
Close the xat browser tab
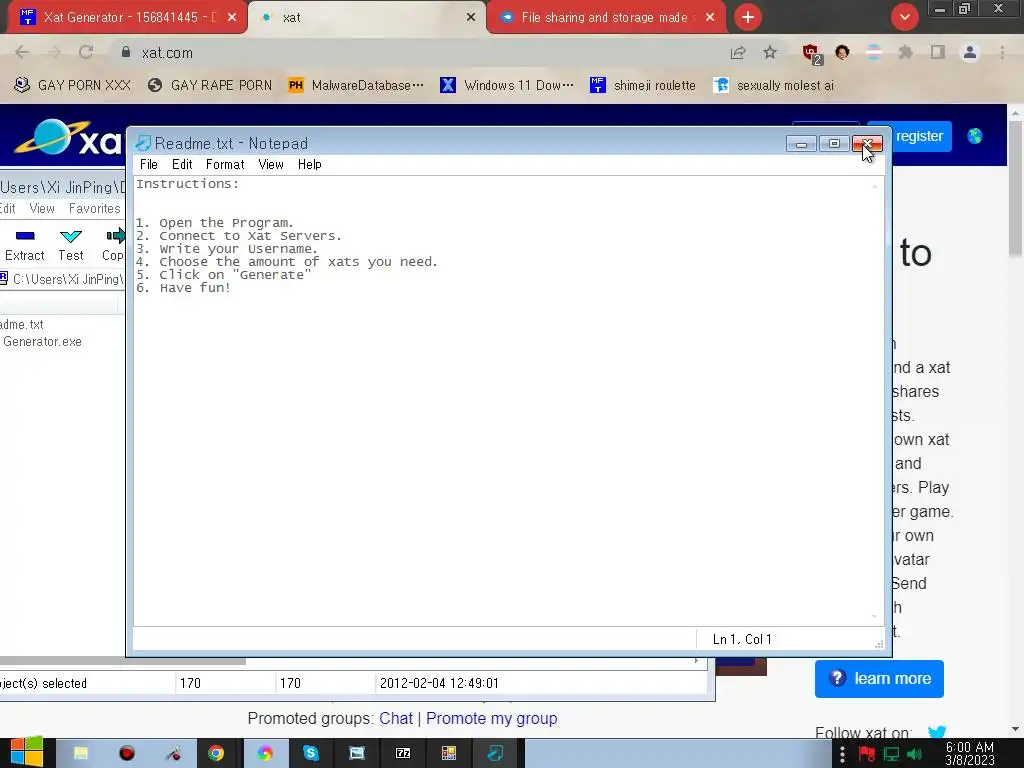(471, 17)
